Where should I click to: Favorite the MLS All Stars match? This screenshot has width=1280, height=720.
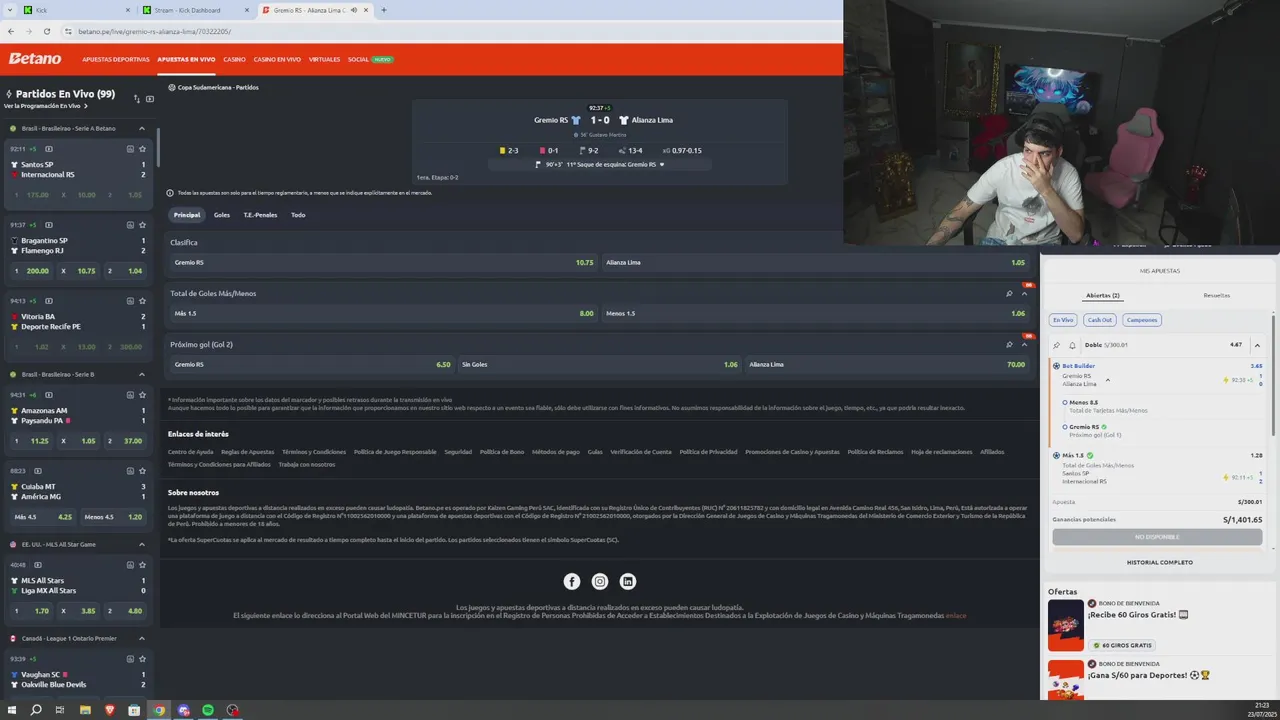(x=143, y=565)
